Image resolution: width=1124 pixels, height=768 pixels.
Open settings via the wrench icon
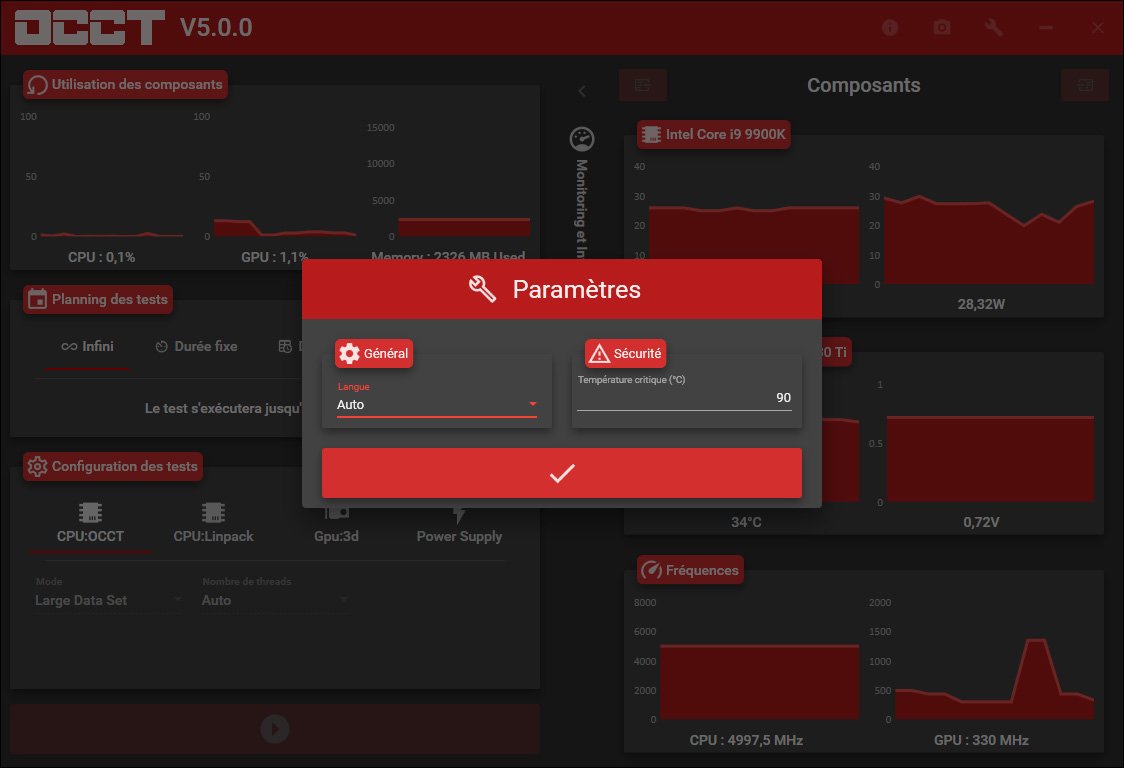(x=993, y=28)
